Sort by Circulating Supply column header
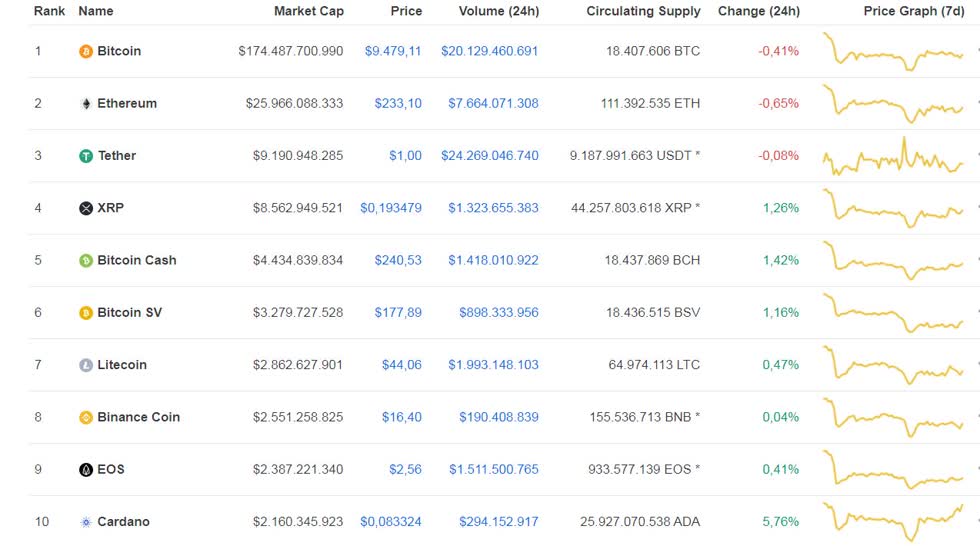Viewport: 980px width, 546px height. (643, 11)
